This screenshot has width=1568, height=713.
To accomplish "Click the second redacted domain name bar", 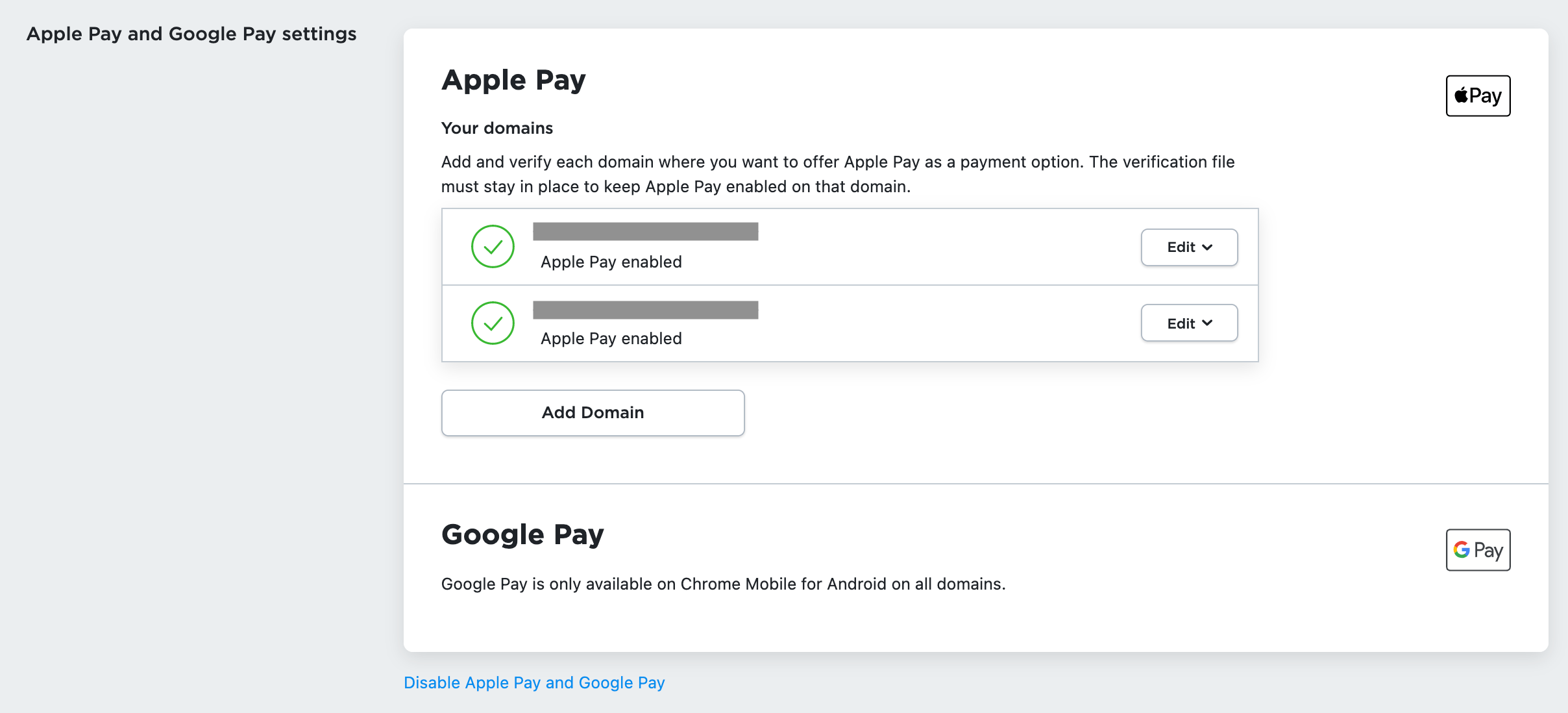I will [x=645, y=308].
